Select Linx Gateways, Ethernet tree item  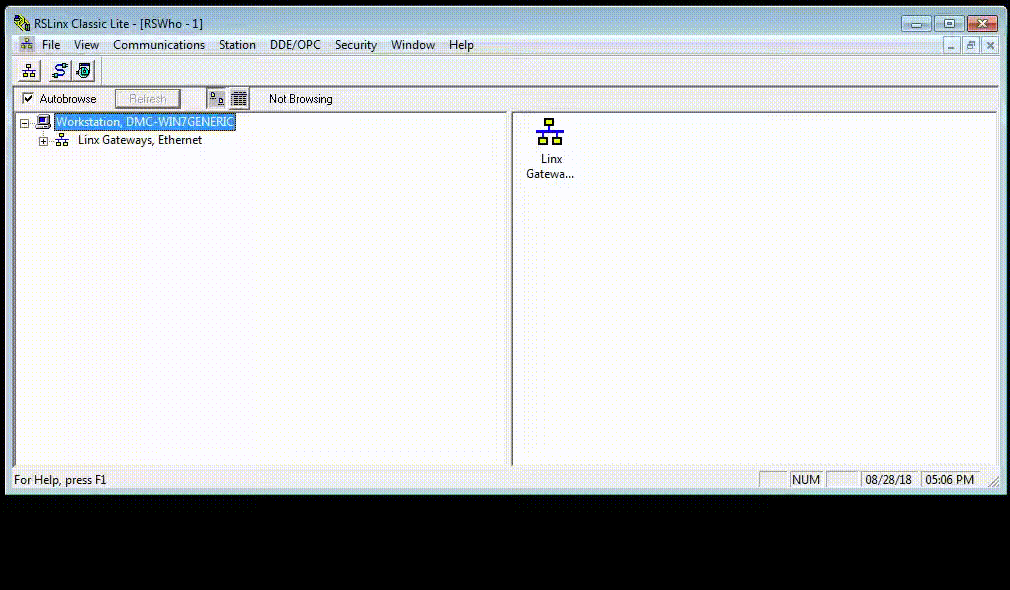pos(140,140)
